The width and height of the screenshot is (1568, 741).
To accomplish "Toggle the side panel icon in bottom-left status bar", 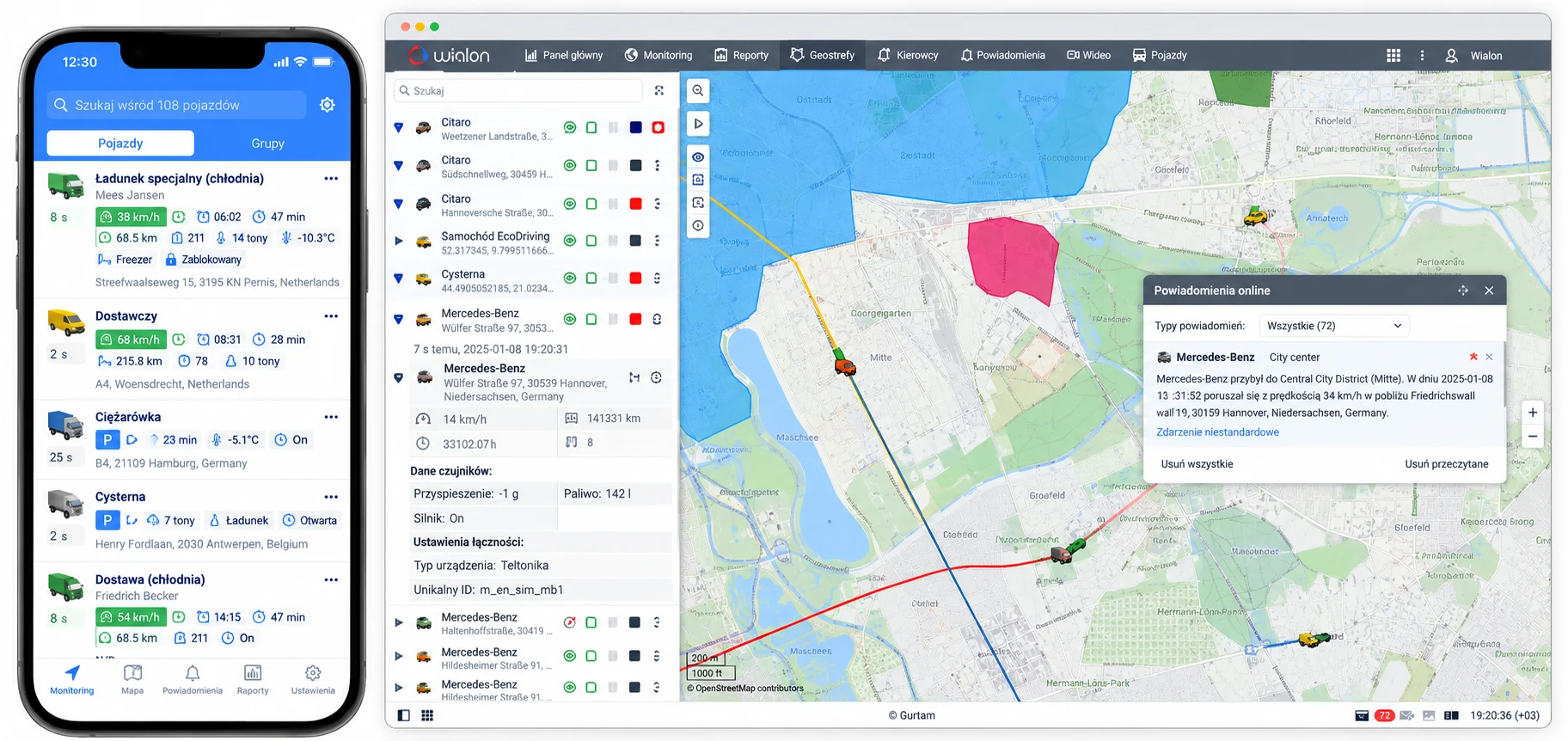I will (404, 715).
